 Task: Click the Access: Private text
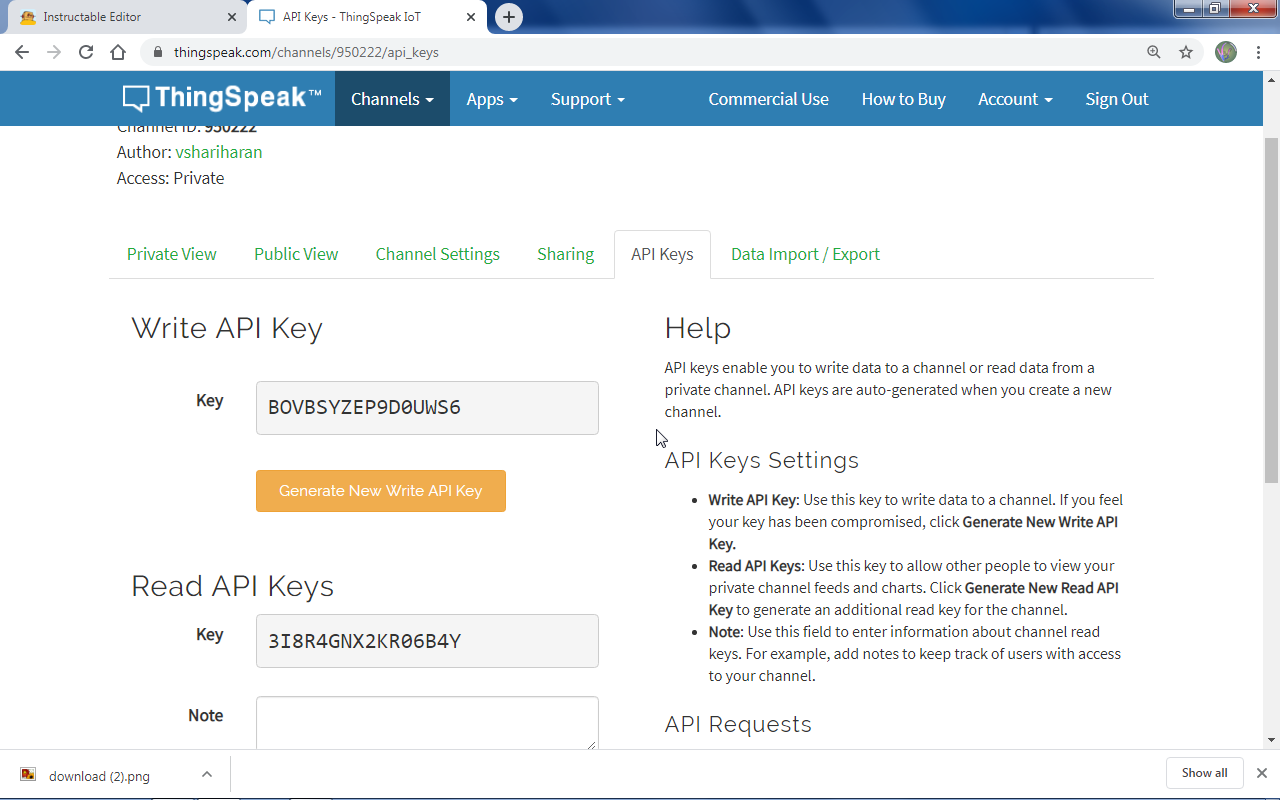[x=171, y=178]
